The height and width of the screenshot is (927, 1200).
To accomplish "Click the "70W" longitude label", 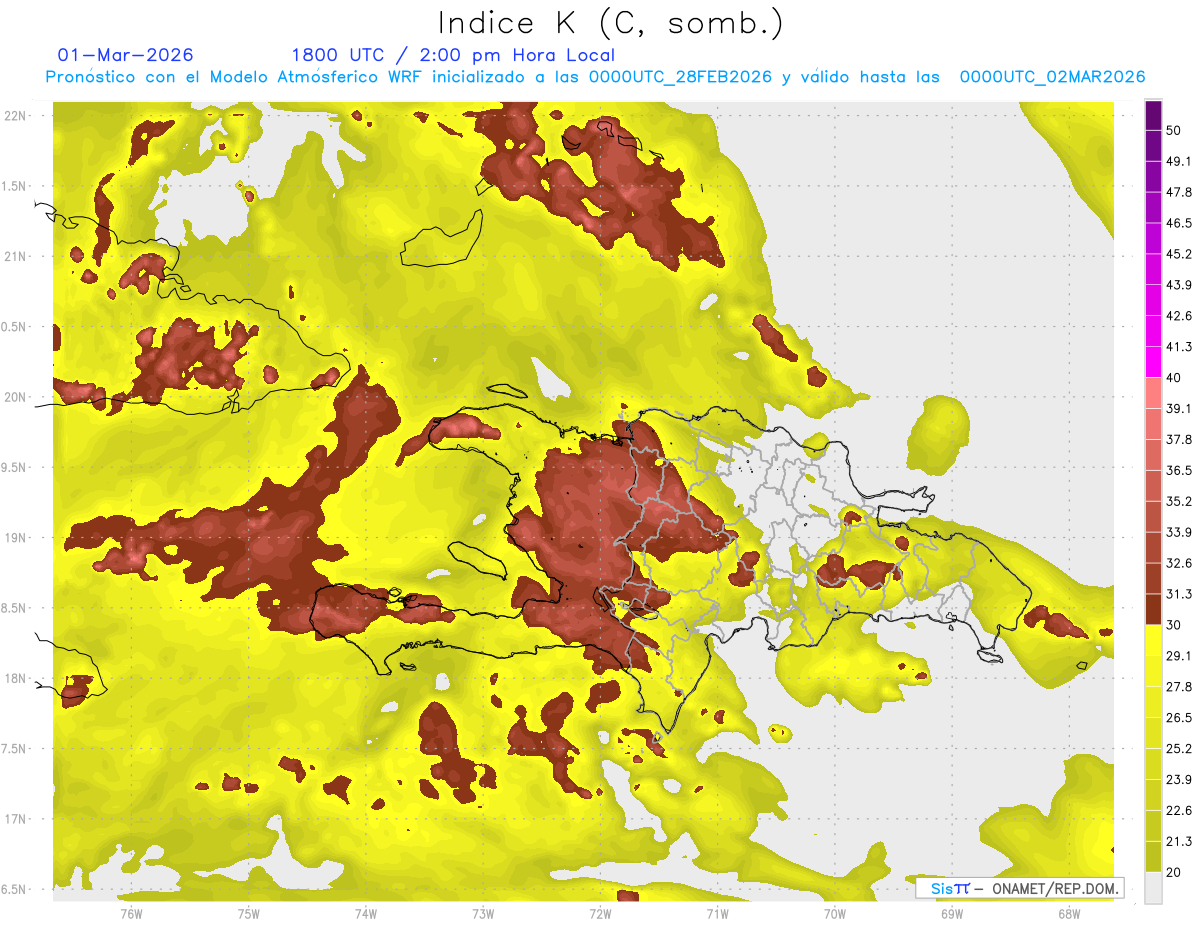I will (835, 913).
